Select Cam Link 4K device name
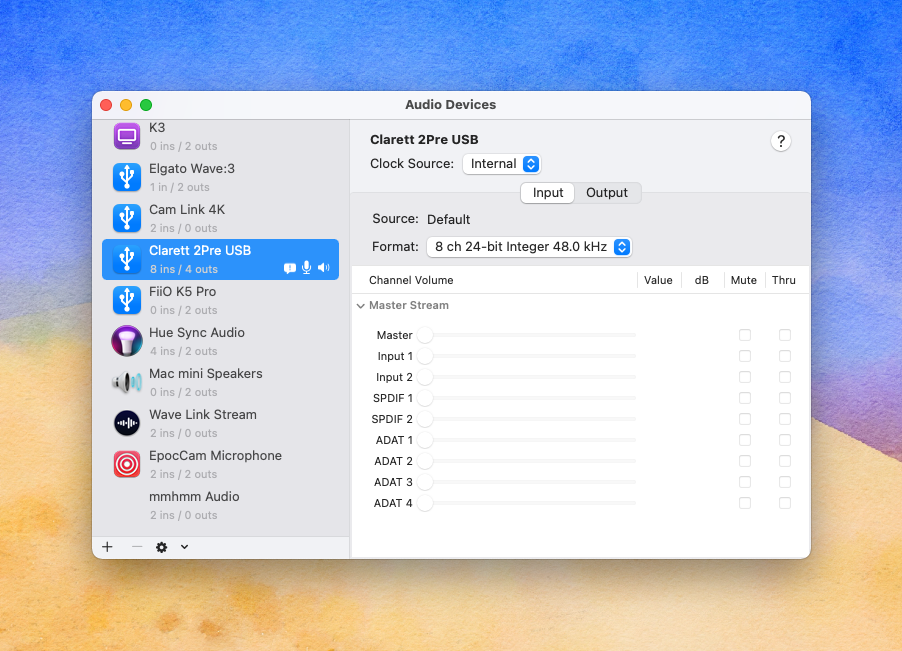Screen dimensions: 902x651 (x=187, y=209)
